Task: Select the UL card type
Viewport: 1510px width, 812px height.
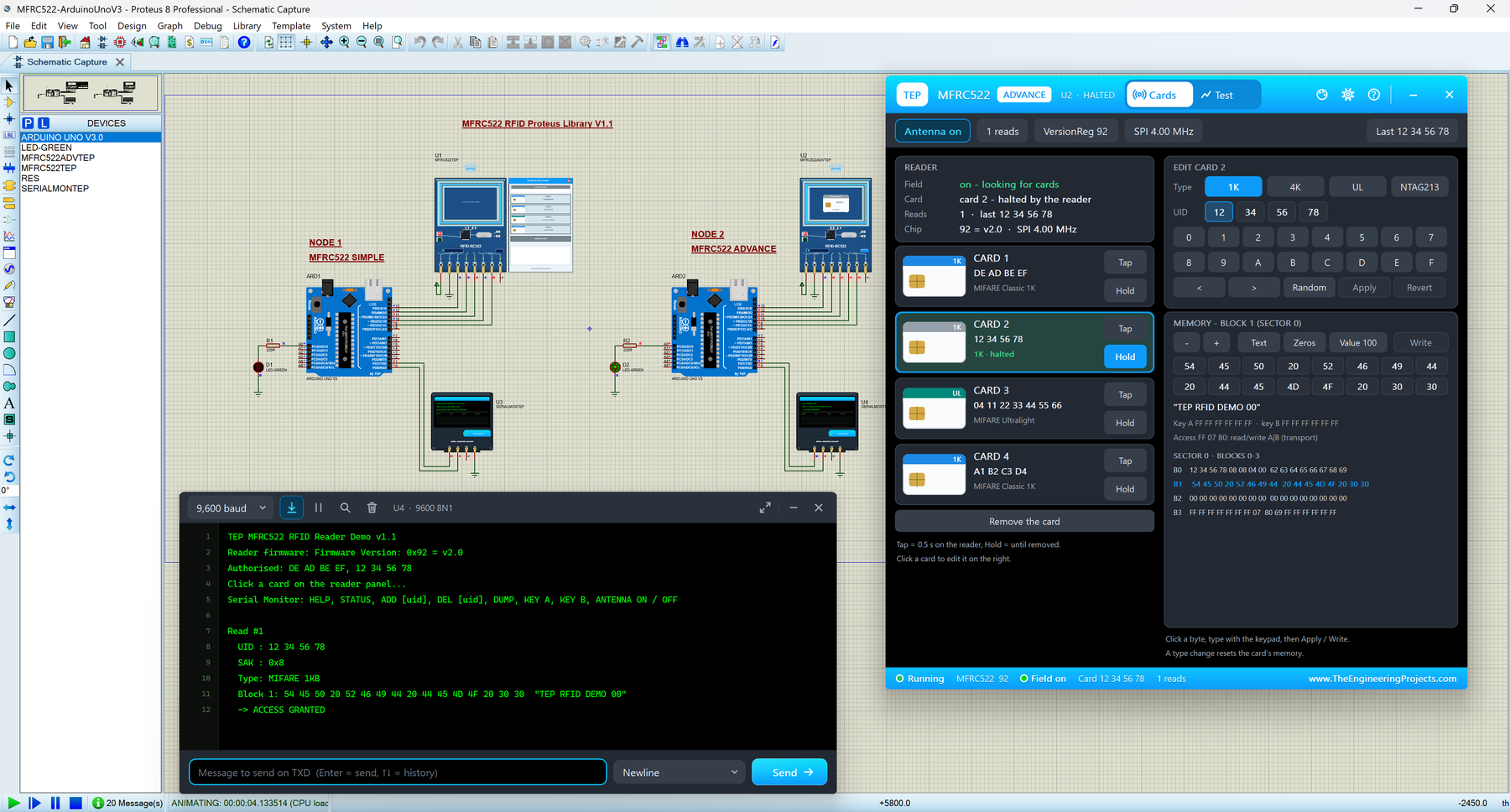Action: click(1357, 187)
